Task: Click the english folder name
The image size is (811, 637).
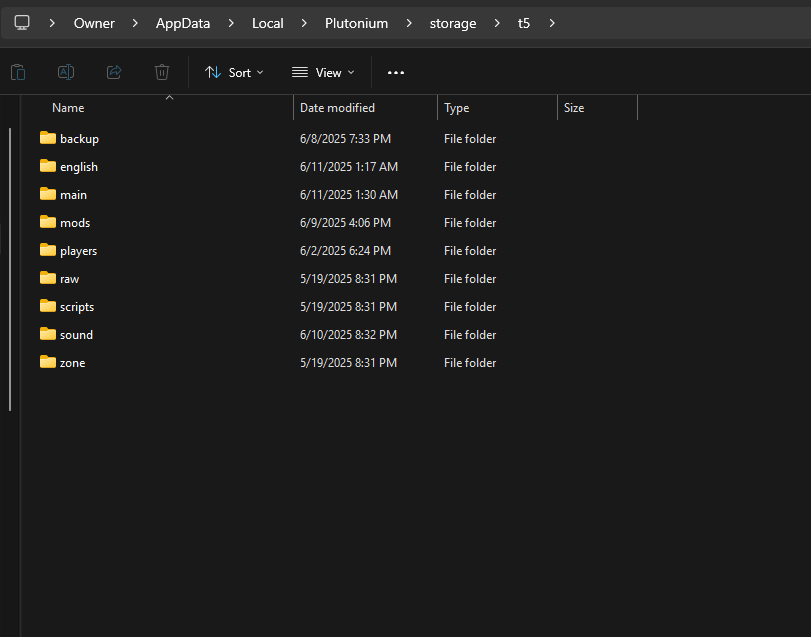Action: click(x=79, y=166)
